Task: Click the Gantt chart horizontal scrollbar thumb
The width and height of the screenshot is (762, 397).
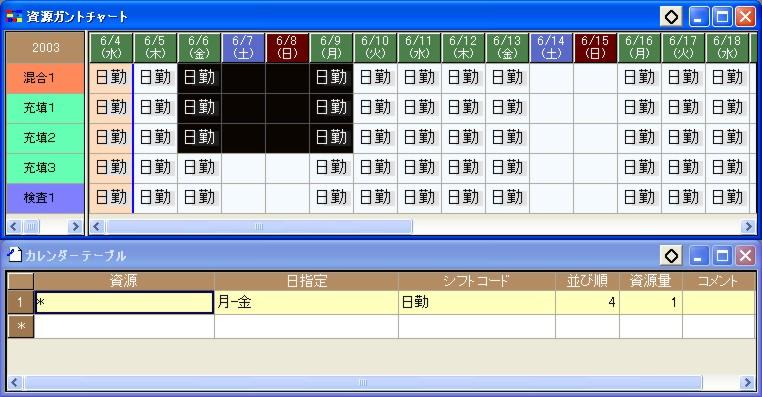Action: pyautogui.click(x=259, y=226)
